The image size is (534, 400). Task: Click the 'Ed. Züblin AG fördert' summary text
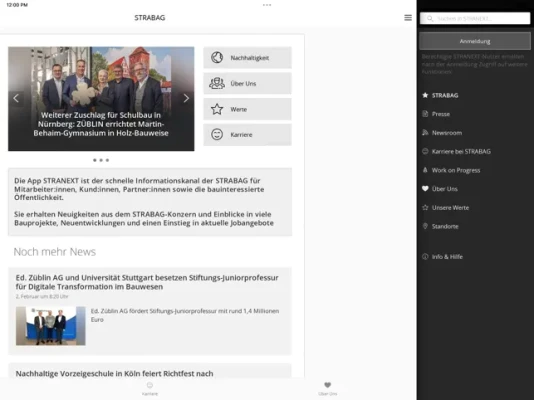(185, 315)
